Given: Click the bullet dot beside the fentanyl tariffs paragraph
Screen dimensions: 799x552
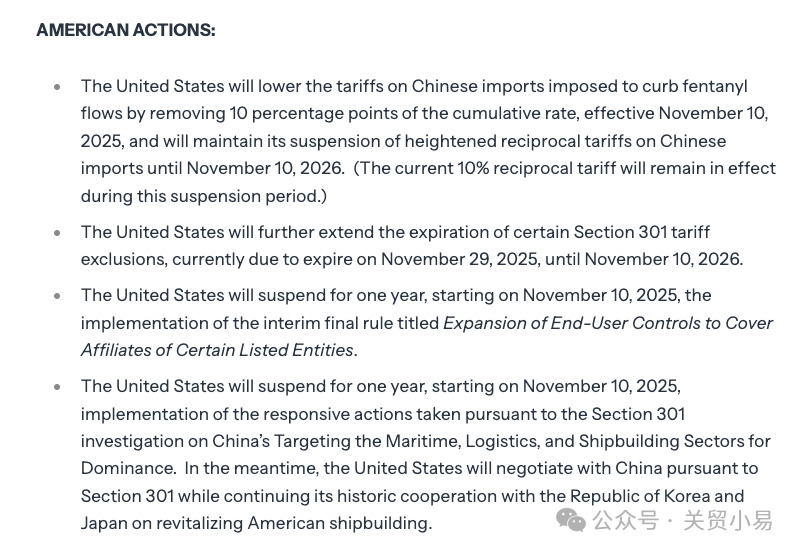Looking at the screenshot, I should click(57, 87).
